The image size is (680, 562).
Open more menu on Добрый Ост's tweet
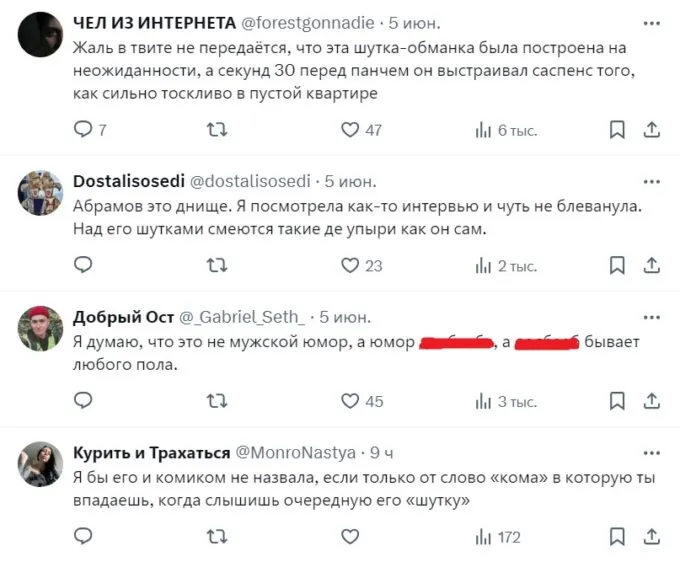coord(651,318)
